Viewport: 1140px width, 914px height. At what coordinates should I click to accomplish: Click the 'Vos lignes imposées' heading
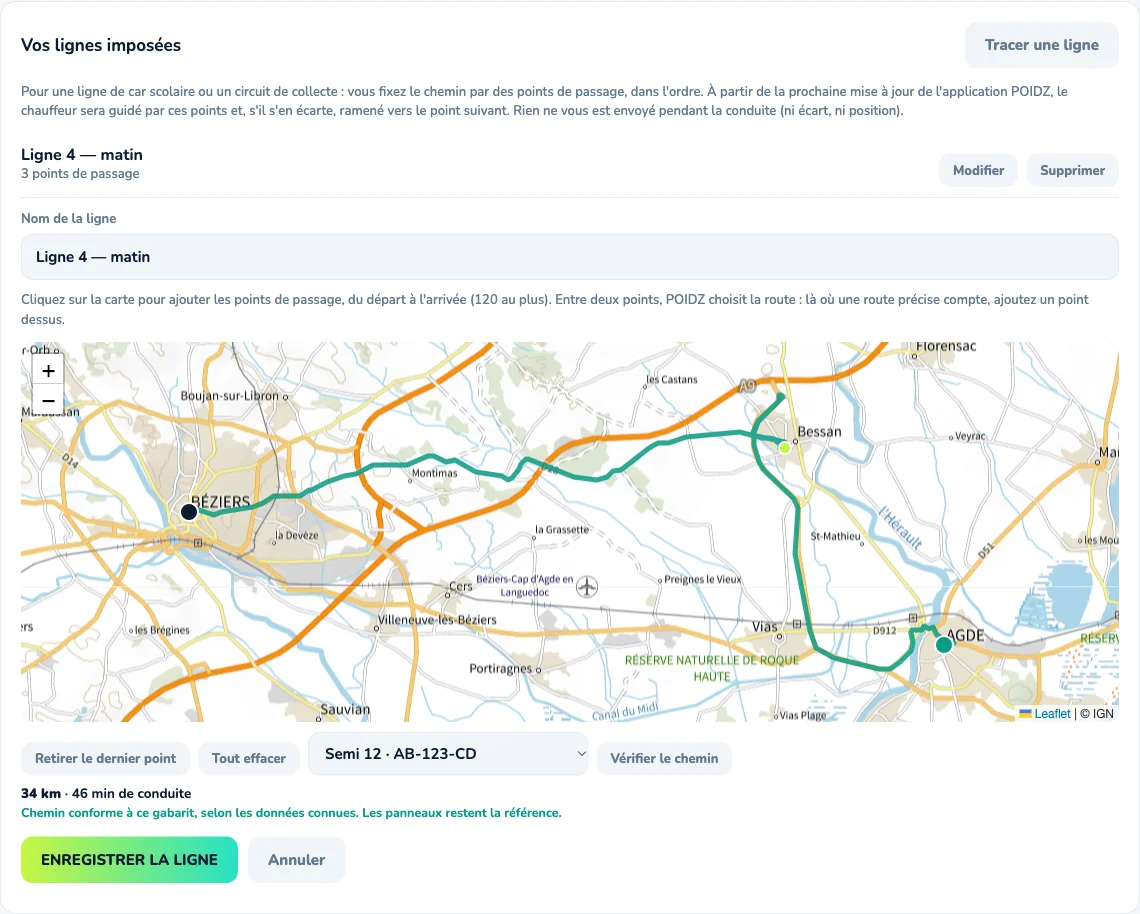point(101,45)
